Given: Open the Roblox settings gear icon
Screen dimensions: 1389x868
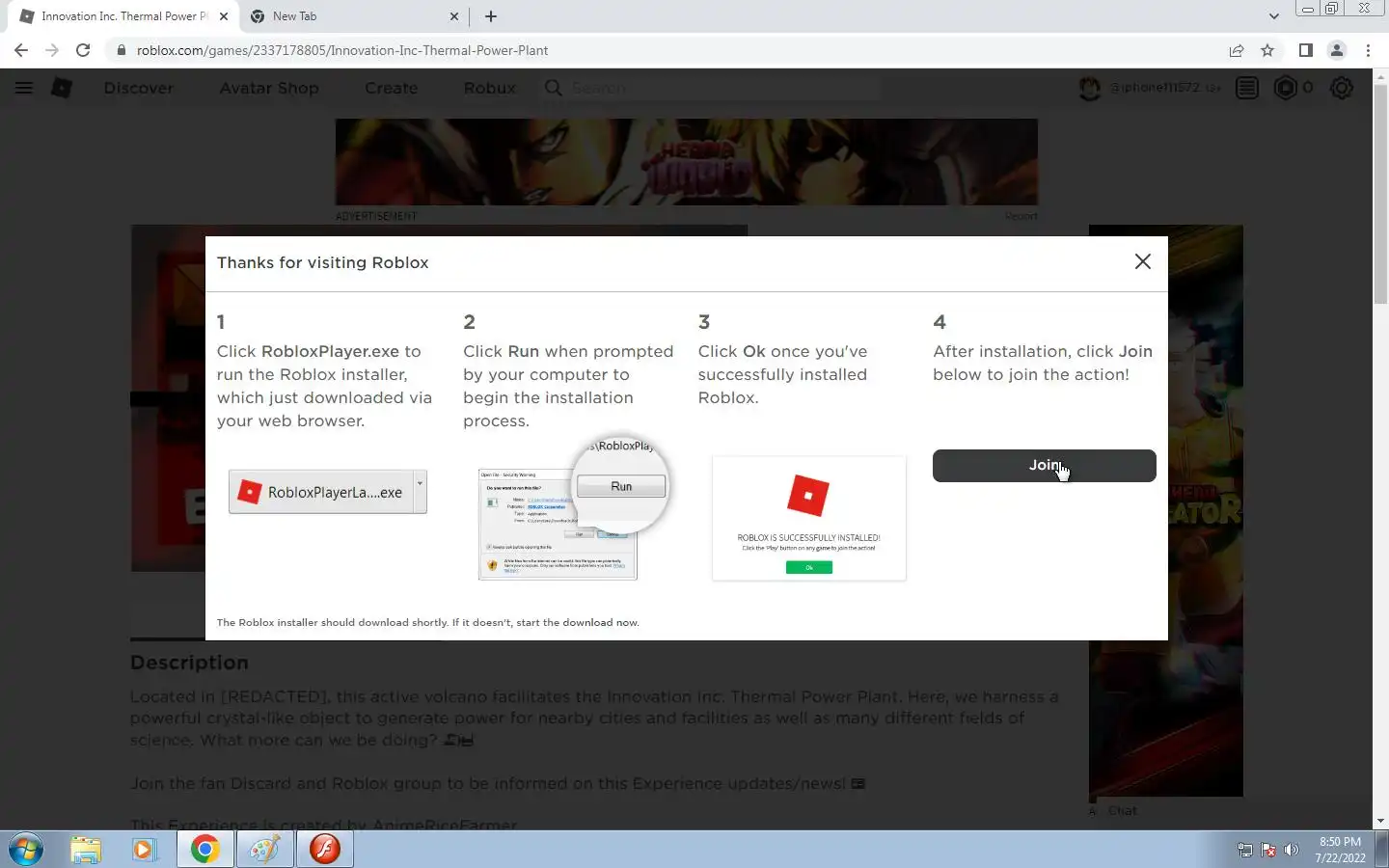Looking at the screenshot, I should pos(1342,88).
